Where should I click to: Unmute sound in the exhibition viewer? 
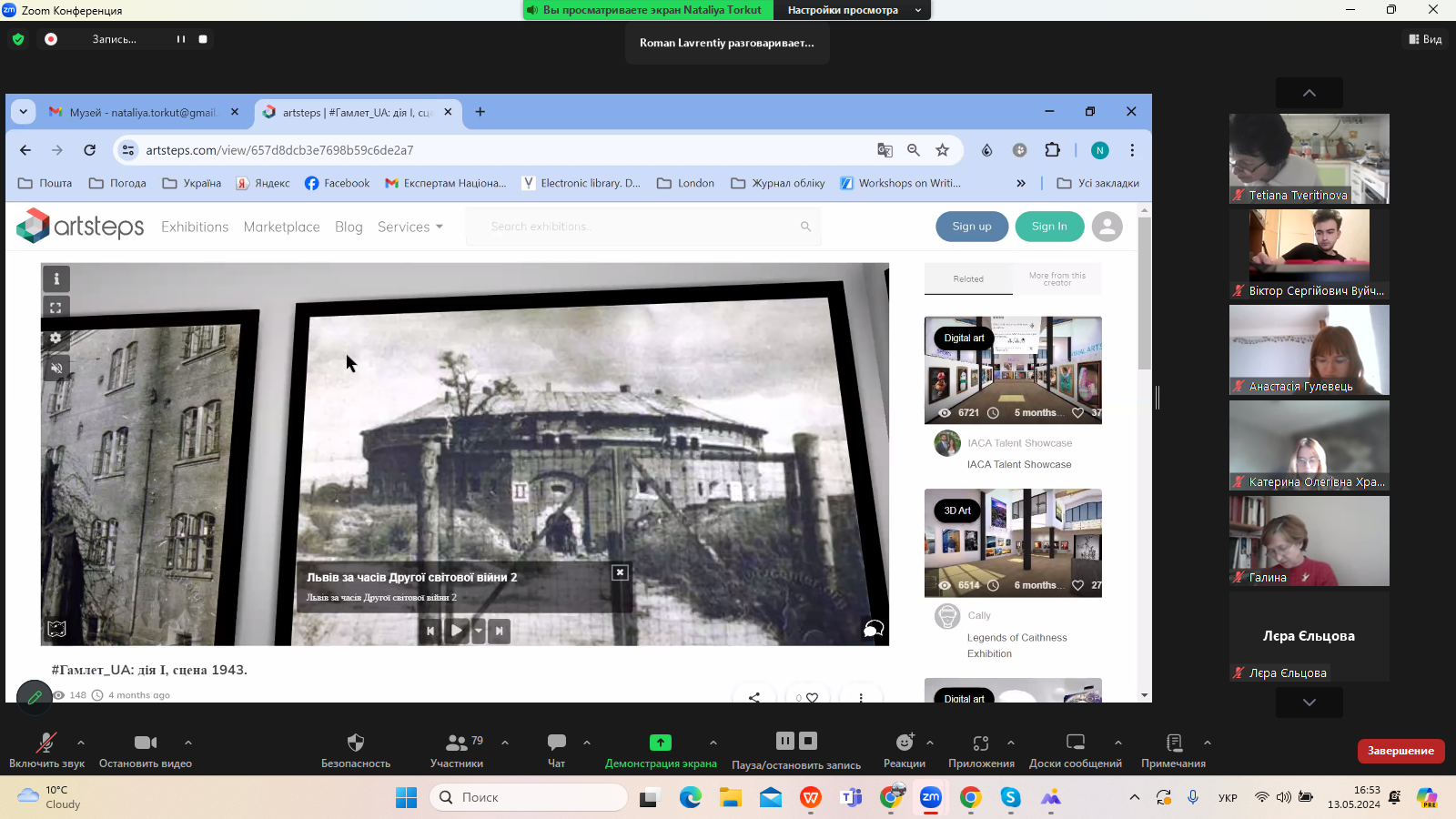(56, 369)
